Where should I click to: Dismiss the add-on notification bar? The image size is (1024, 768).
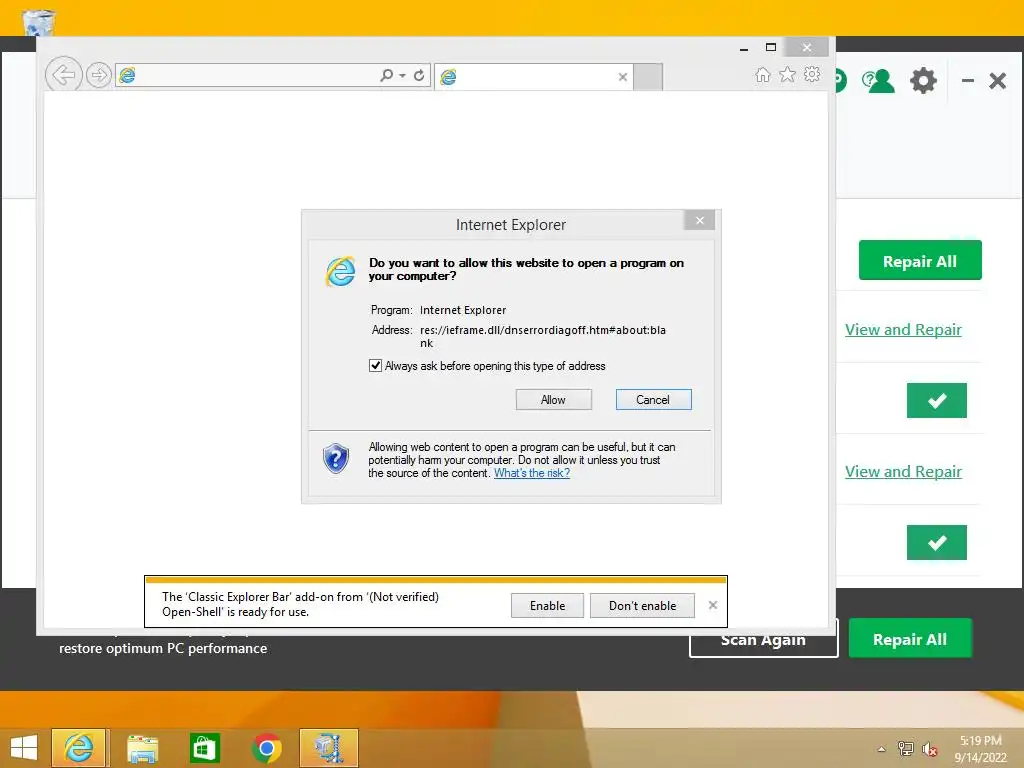pos(712,605)
